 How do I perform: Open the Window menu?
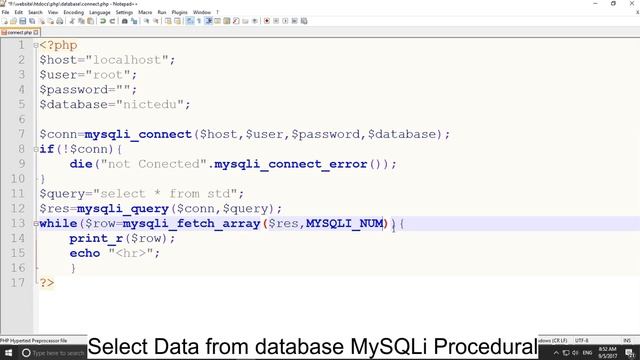(202, 12)
